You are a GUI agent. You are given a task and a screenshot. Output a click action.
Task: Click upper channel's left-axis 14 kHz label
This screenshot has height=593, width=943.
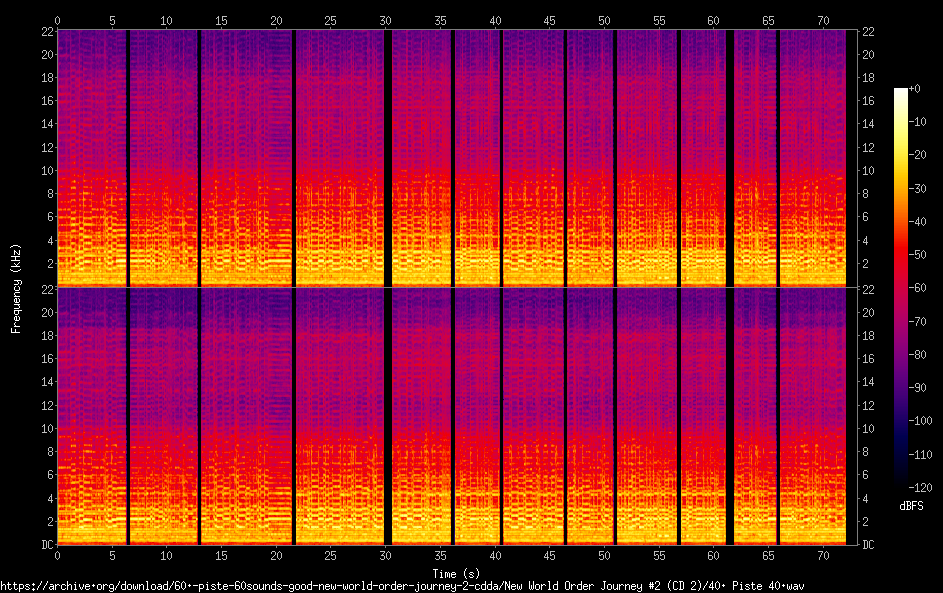pos(47,124)
